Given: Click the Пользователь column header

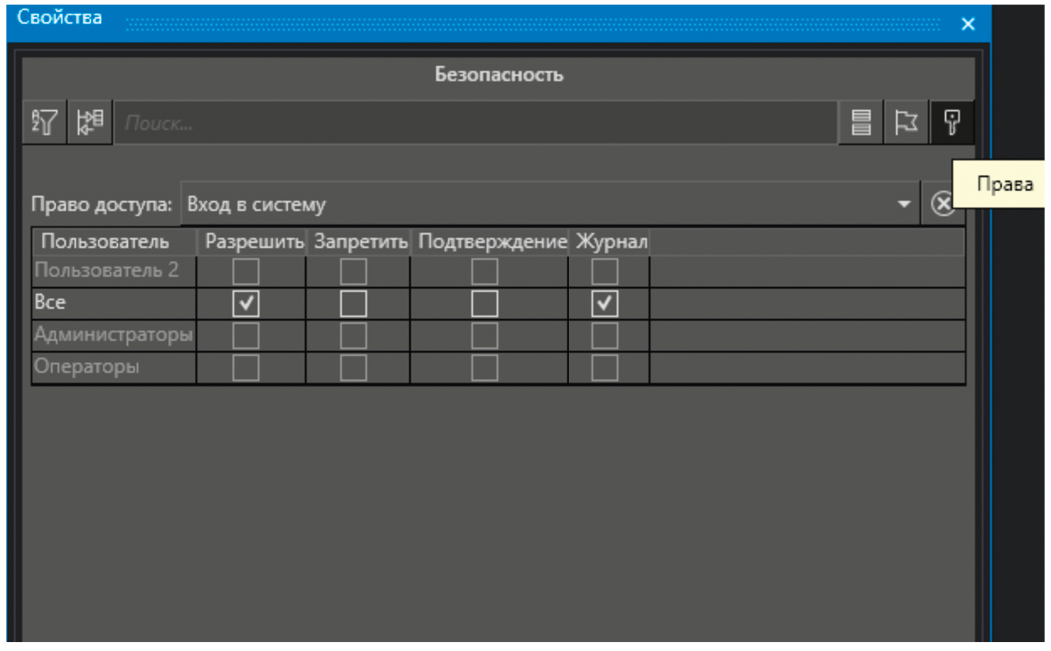Looking at the screenshot, I should pos(105,242).
